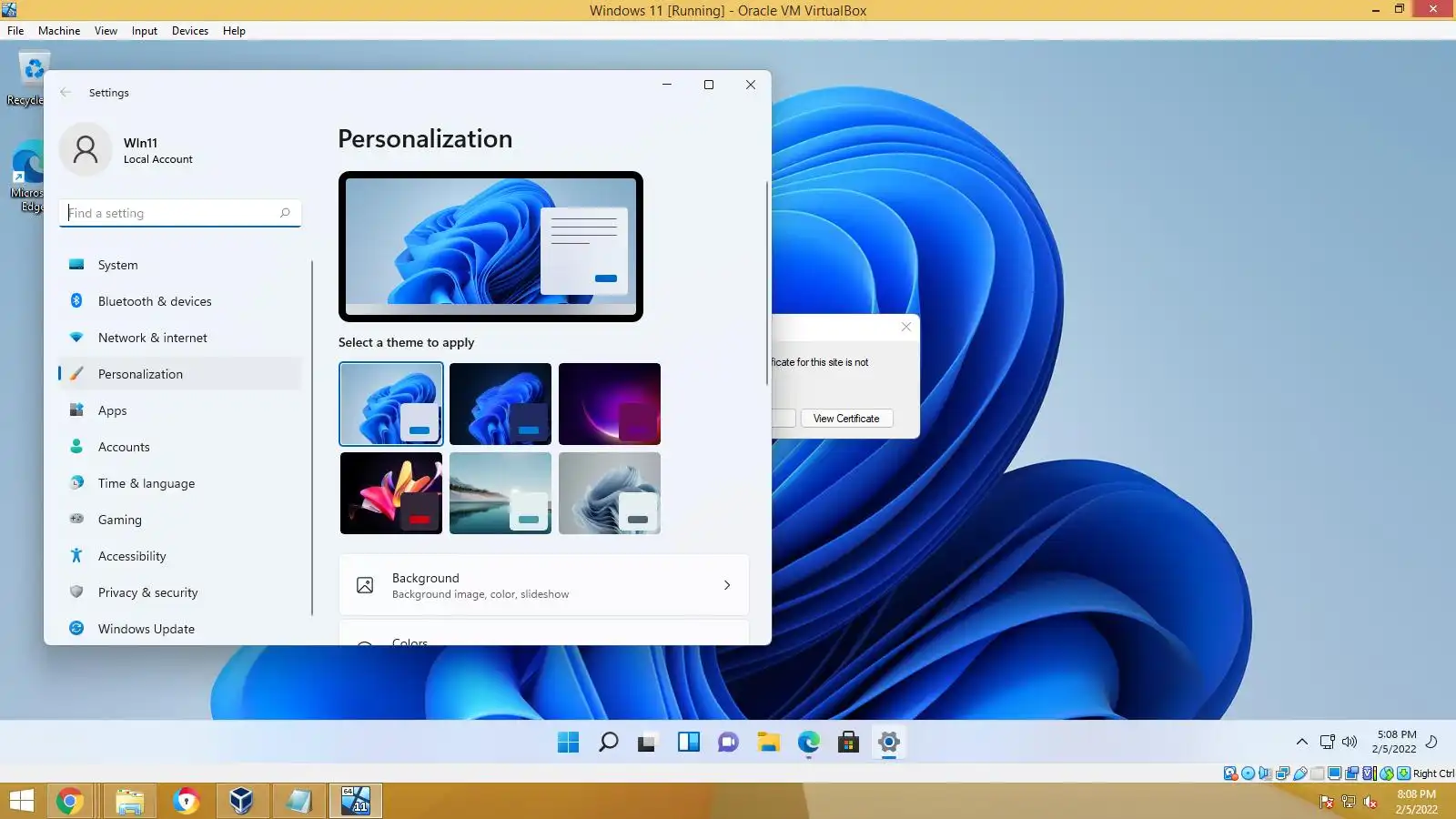Click View Certificate in the dialog
This screenshot has height=819, width=1456.
click(846, 419)
